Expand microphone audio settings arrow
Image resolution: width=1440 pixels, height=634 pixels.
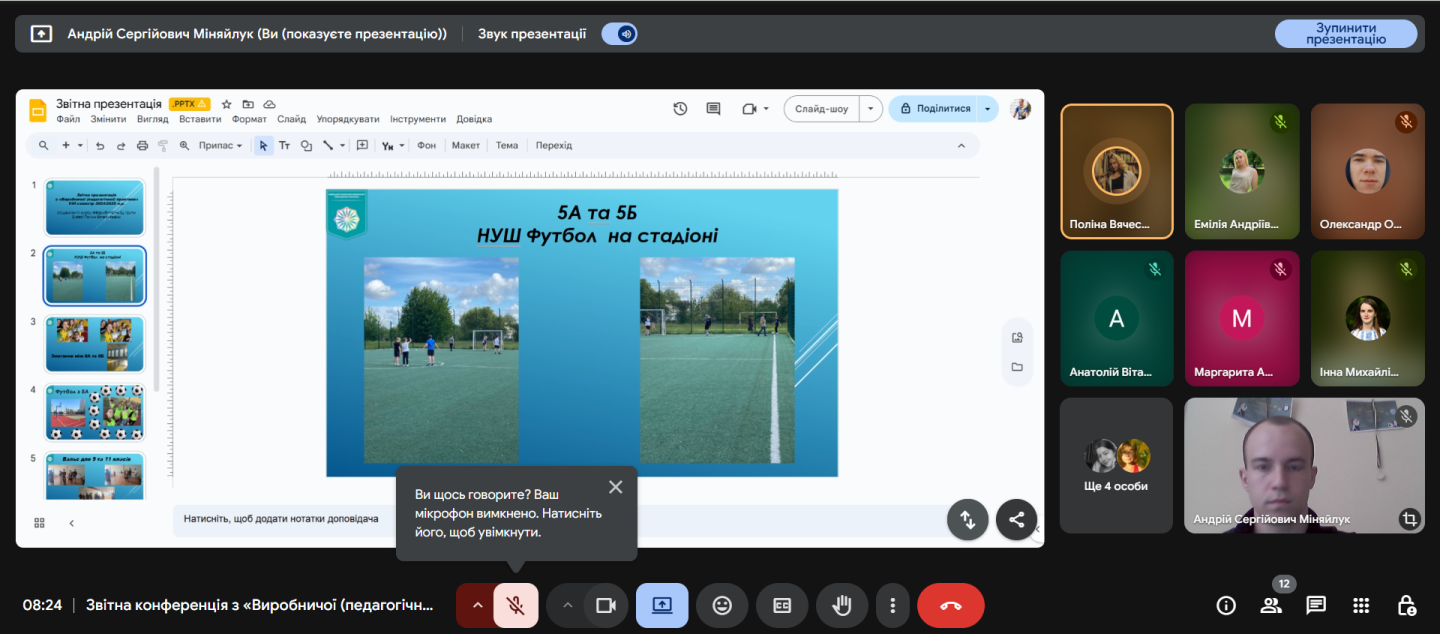tap(477, 605)
